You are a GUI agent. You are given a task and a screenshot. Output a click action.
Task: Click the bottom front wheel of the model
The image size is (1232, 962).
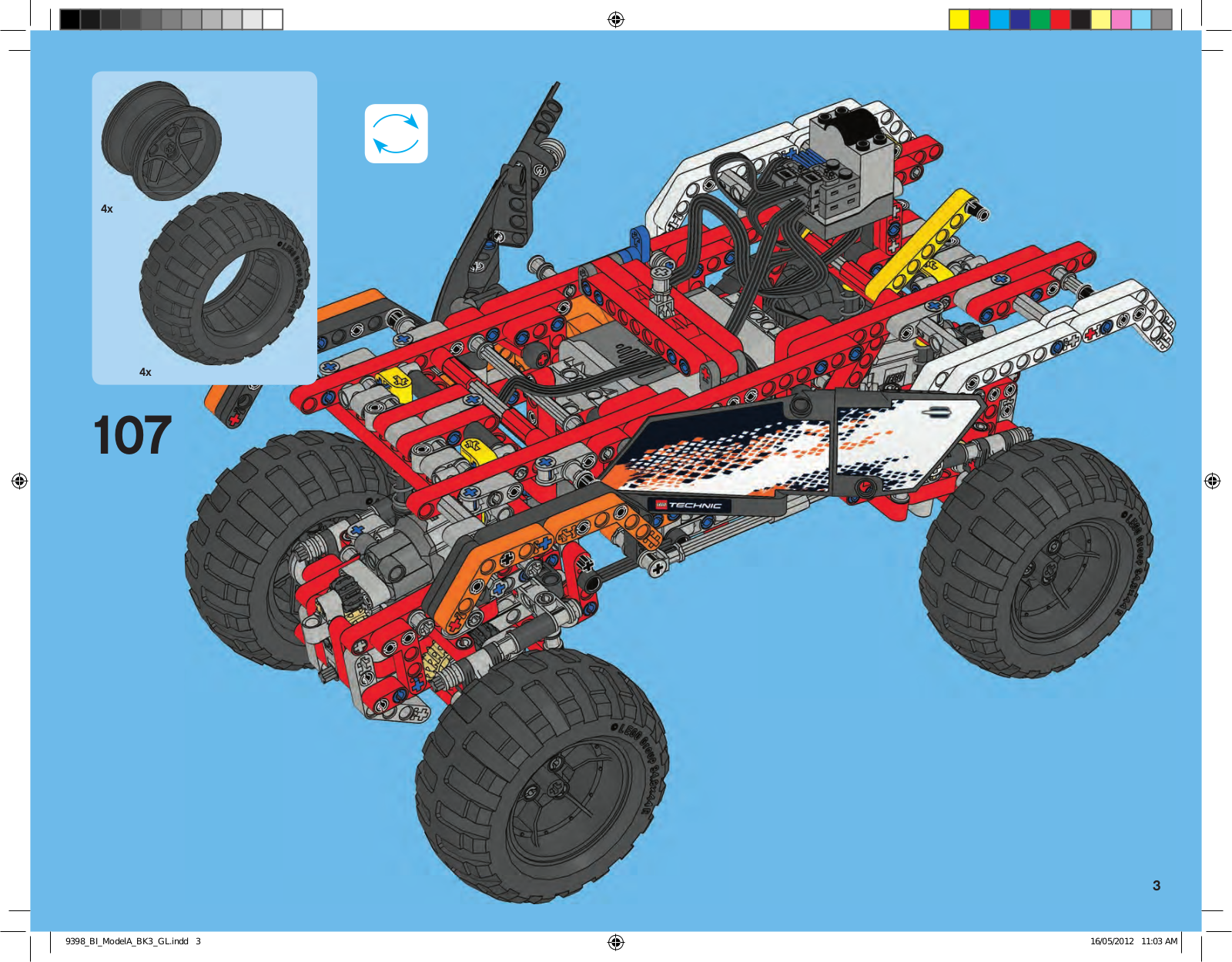coord(541,776)
